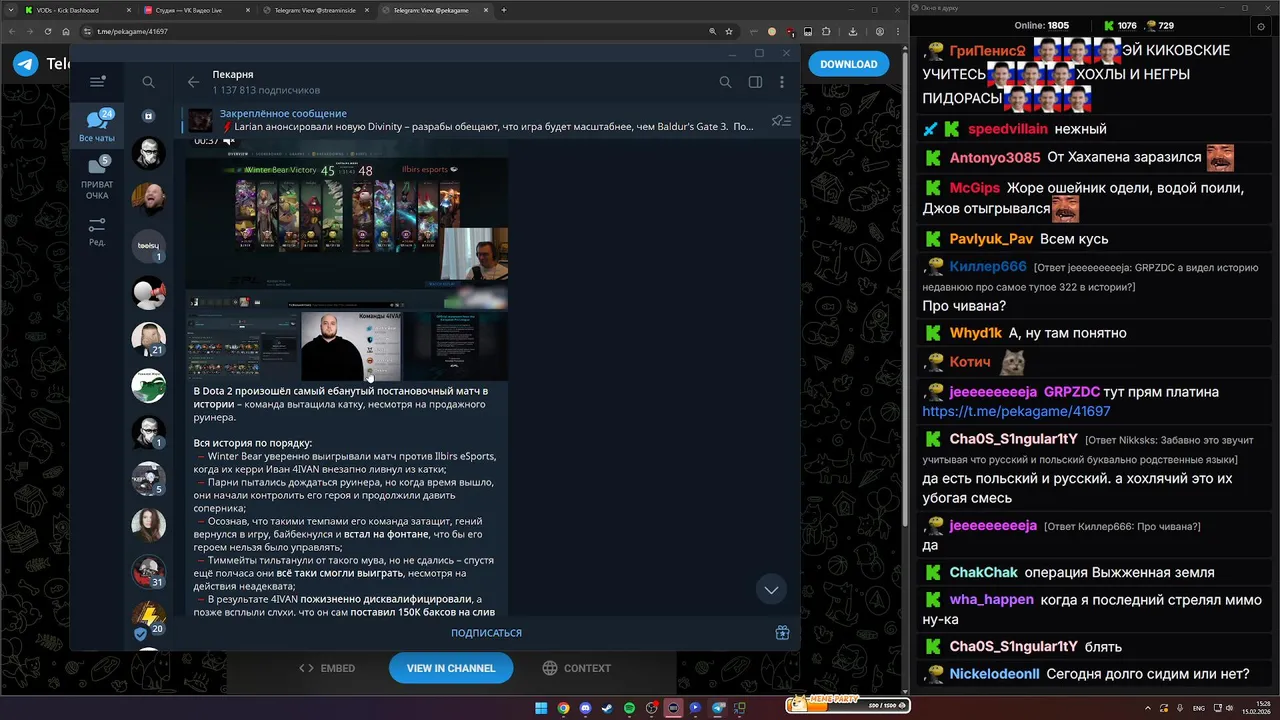Bookmark this page with the star icon

click(x=729, y=31)
